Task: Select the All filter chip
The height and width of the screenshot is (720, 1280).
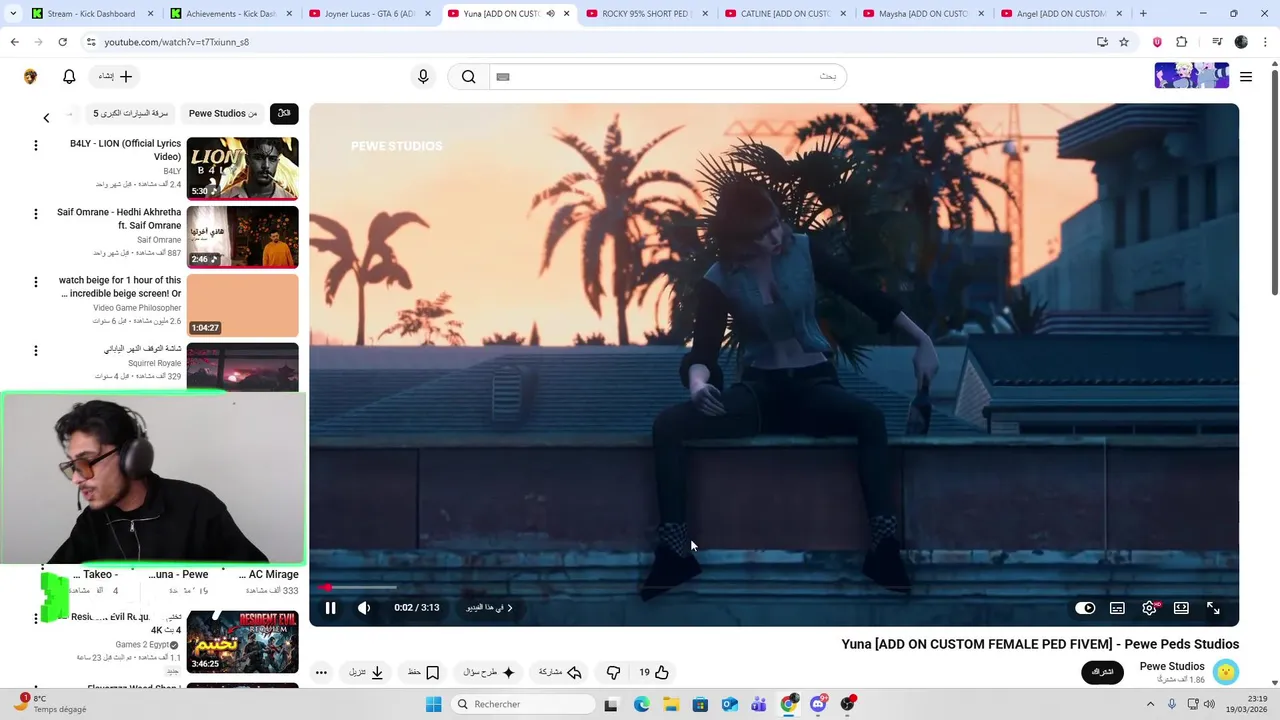Action: click(284, 113)
